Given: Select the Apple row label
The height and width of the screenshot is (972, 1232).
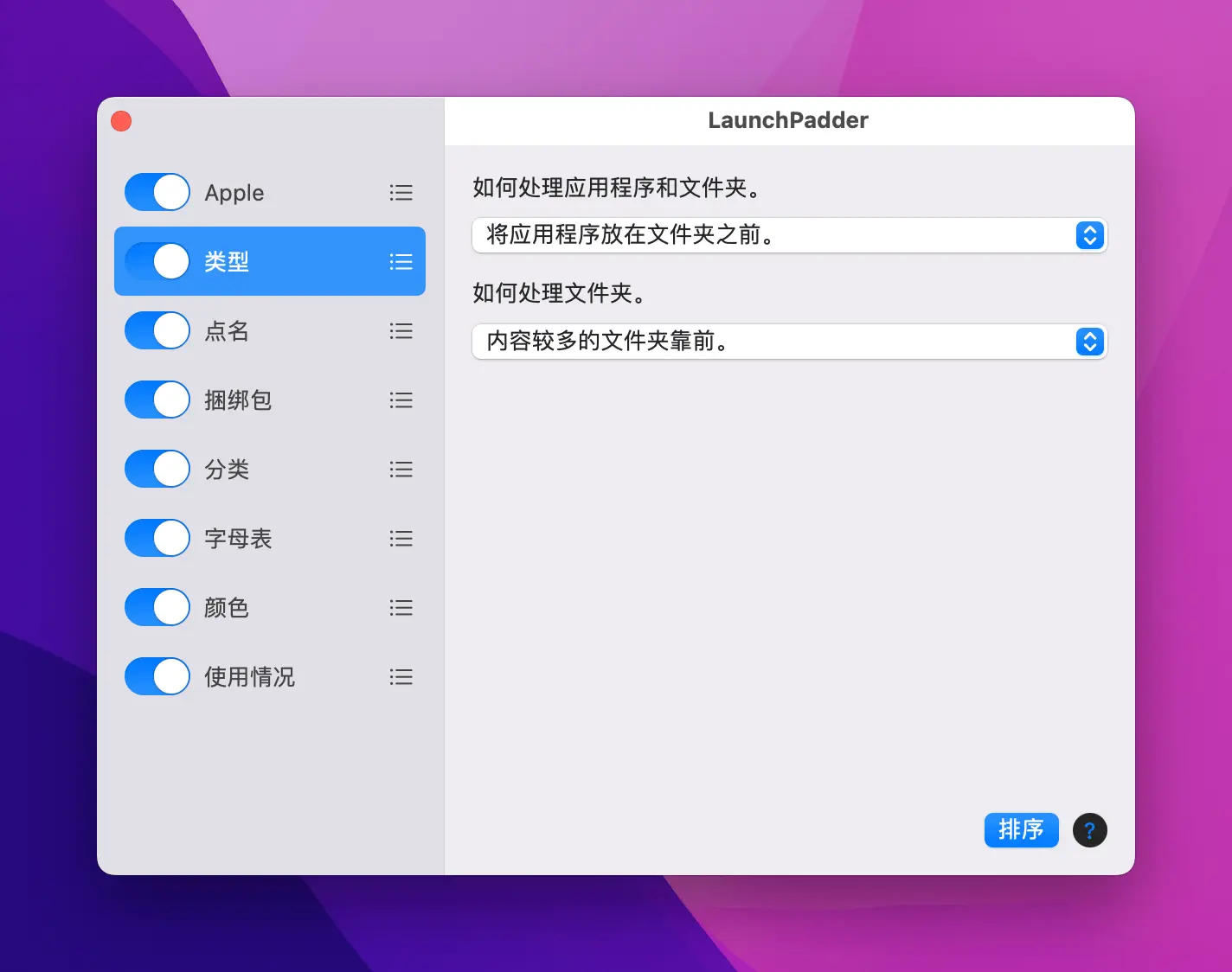Looking at the screenshot, I should point(234,193).
